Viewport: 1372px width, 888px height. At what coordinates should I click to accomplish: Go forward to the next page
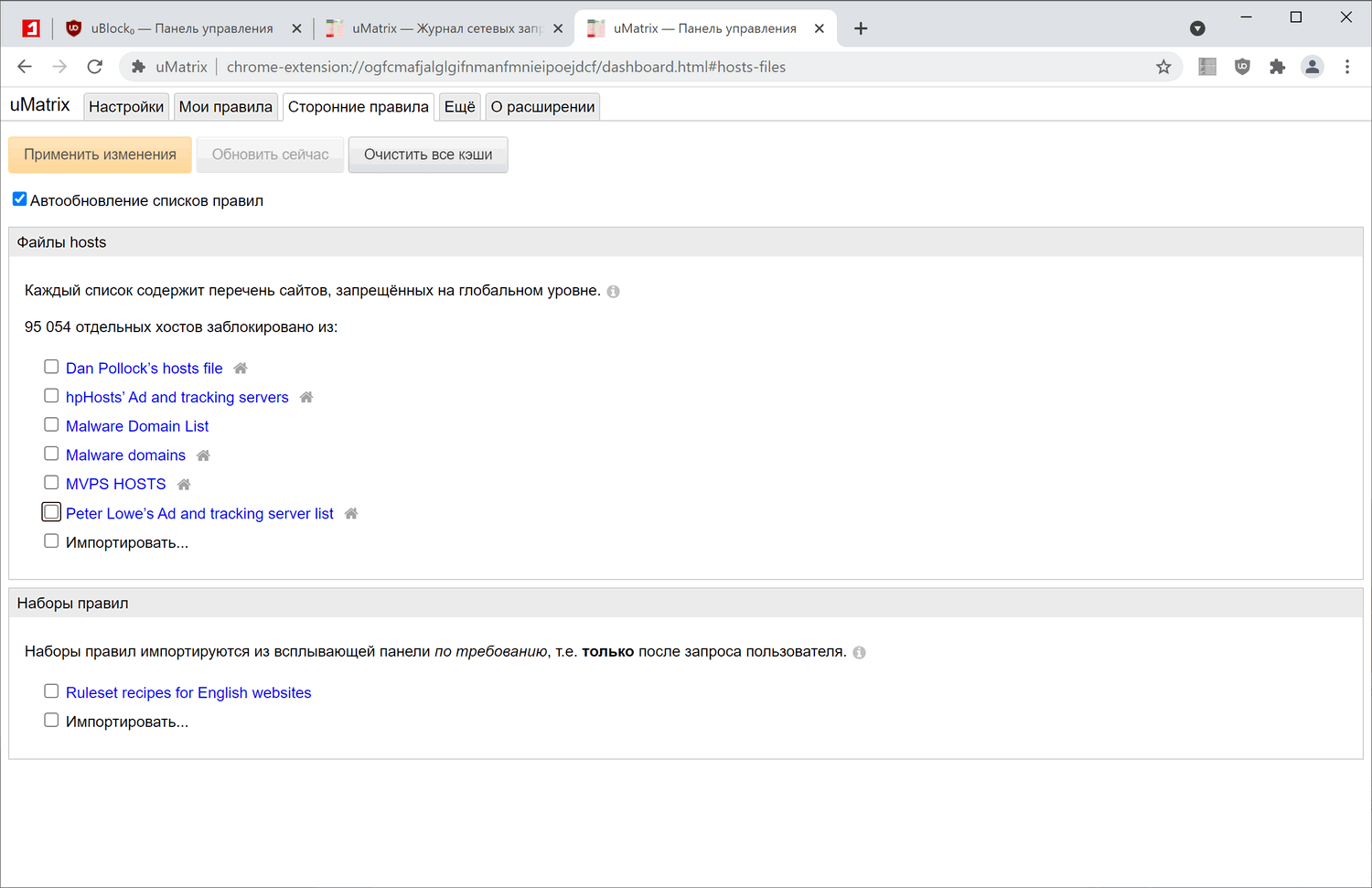[x=59, y=67]
